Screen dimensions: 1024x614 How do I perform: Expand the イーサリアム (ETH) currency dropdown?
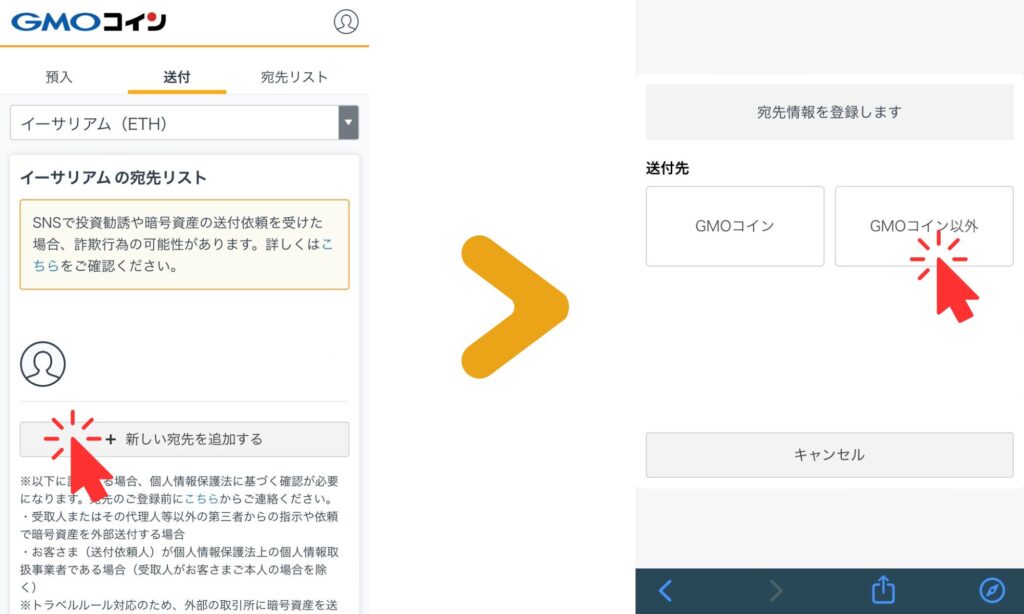click(x=184, y=123)
